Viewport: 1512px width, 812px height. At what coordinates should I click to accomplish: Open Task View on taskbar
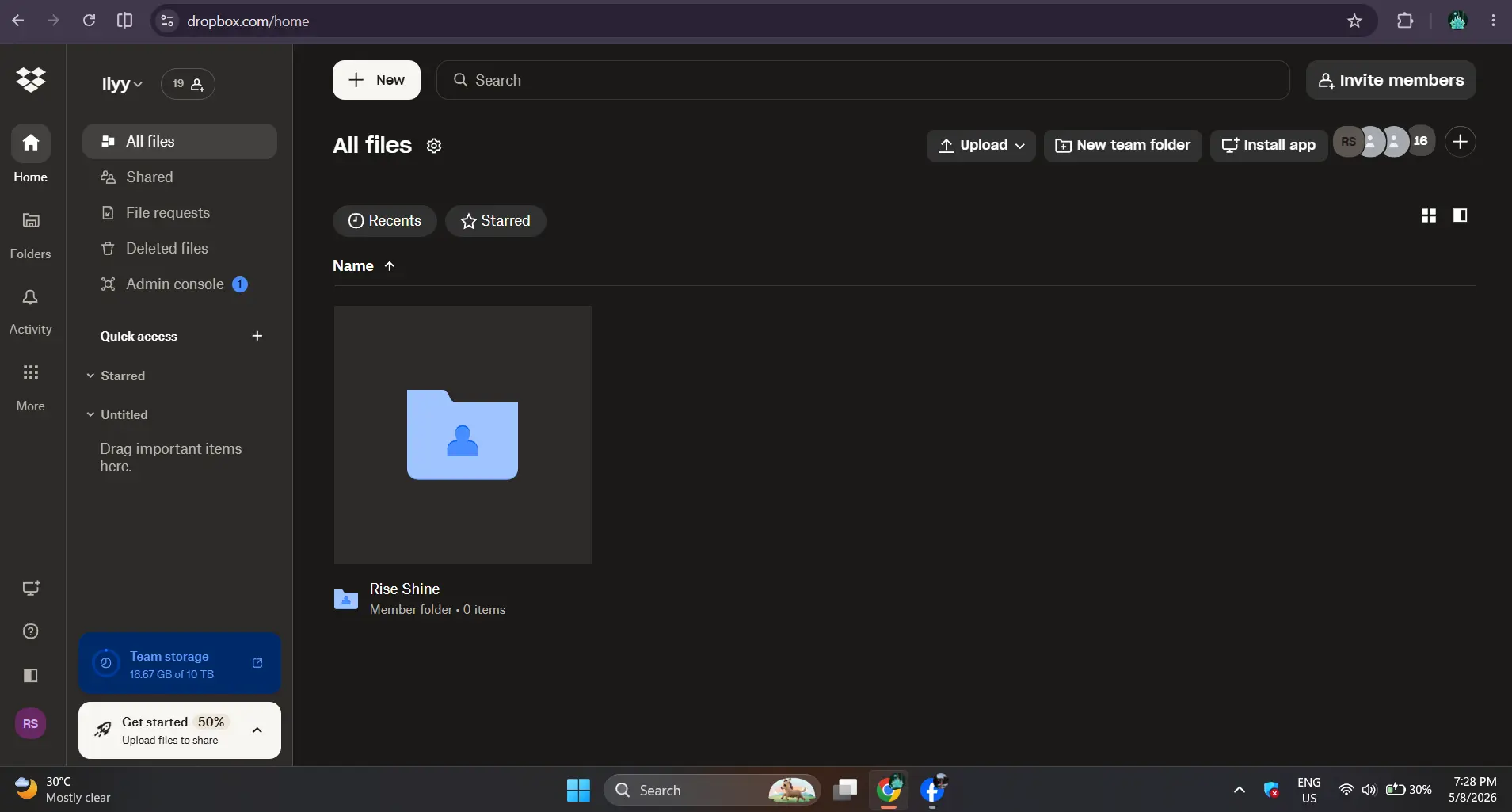(845, 790)
